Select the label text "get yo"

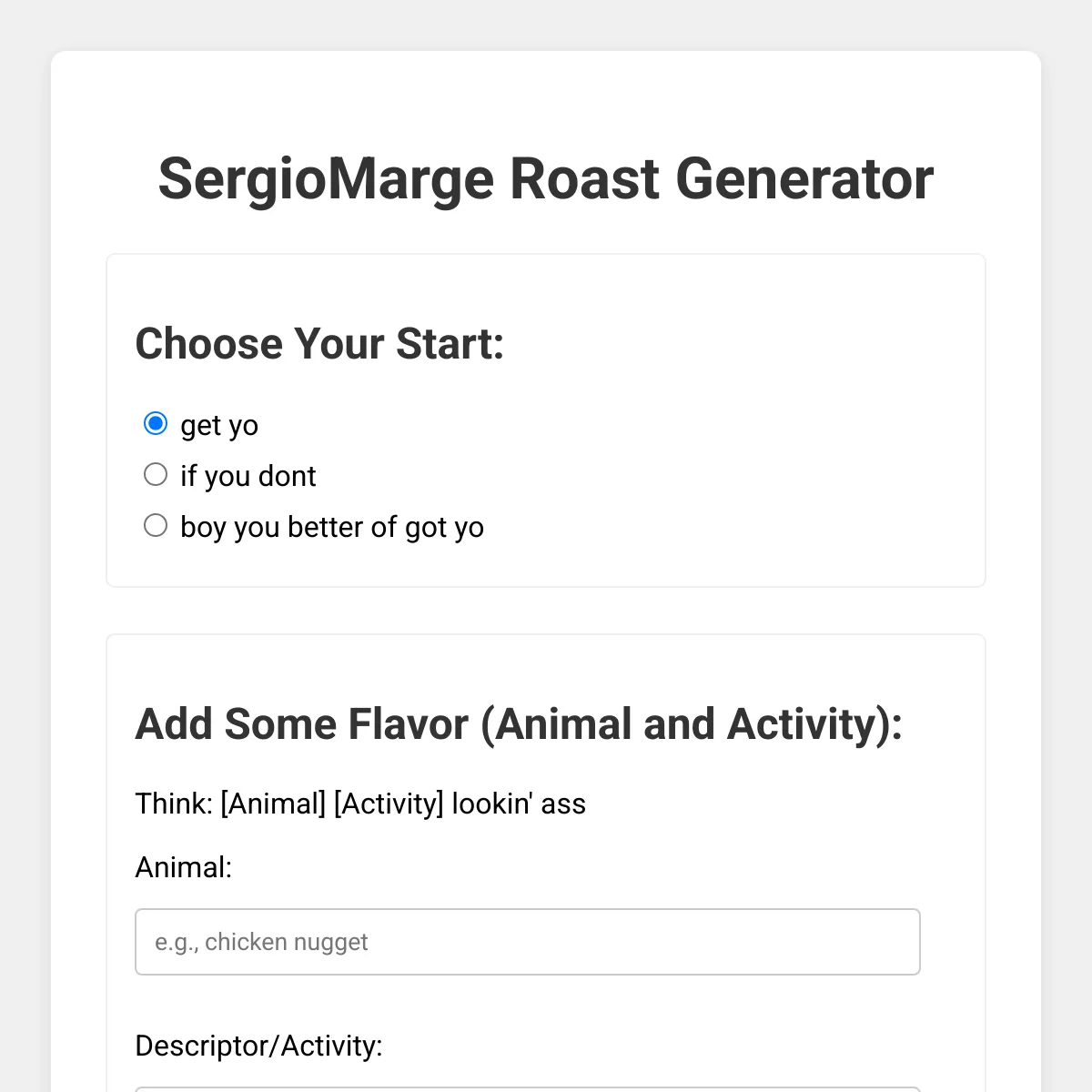pyautogui.click(x=220, y=424)
